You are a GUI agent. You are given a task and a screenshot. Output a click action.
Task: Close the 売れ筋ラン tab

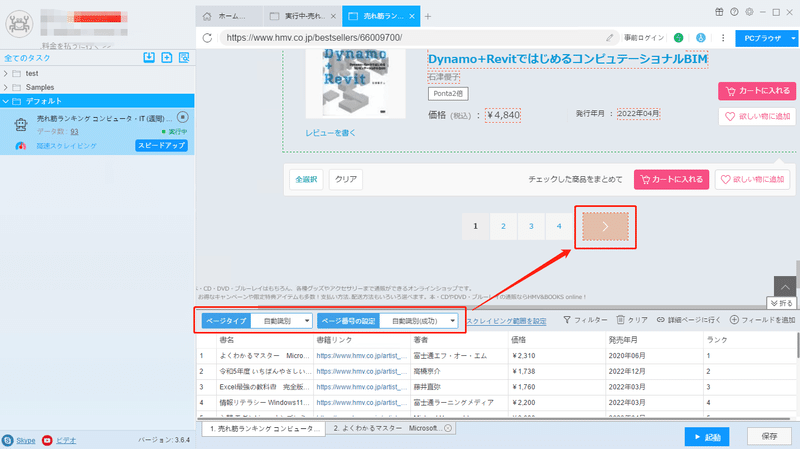pyautogui.click(x=412, y=16)
